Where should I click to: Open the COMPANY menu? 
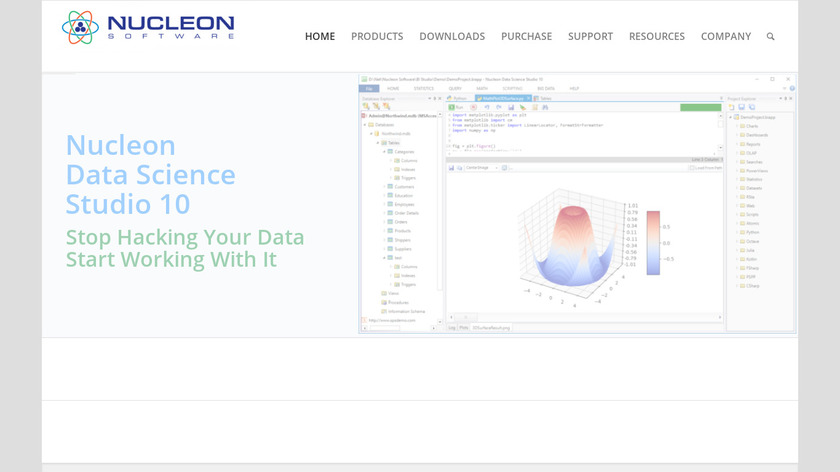[726, 36]
